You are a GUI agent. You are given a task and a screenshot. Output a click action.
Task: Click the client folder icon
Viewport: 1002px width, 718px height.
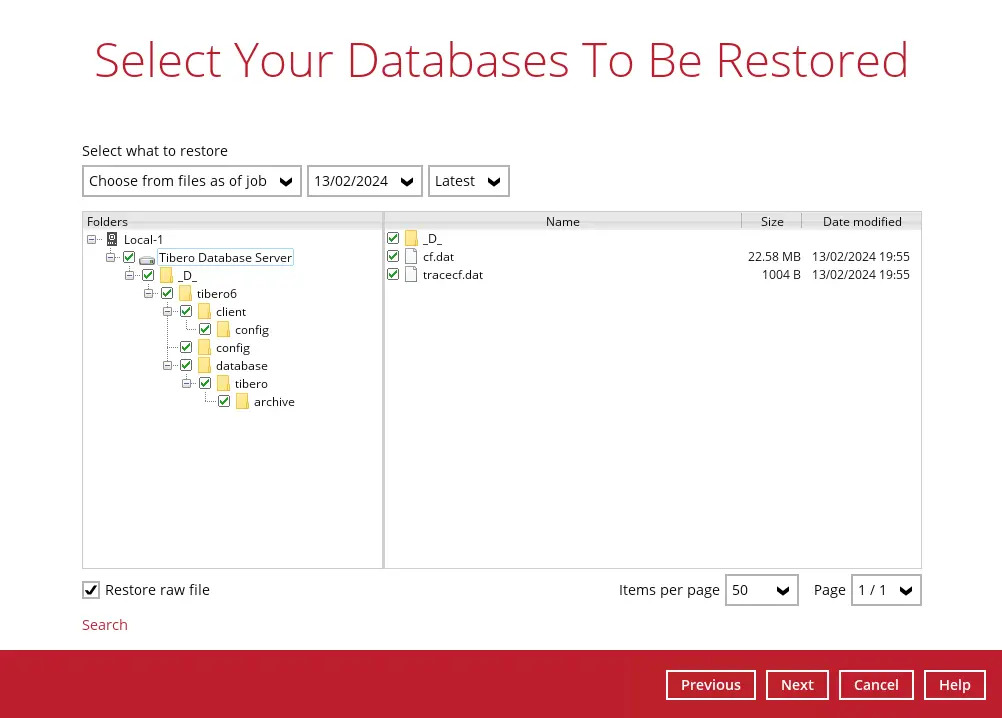point(204,311)
